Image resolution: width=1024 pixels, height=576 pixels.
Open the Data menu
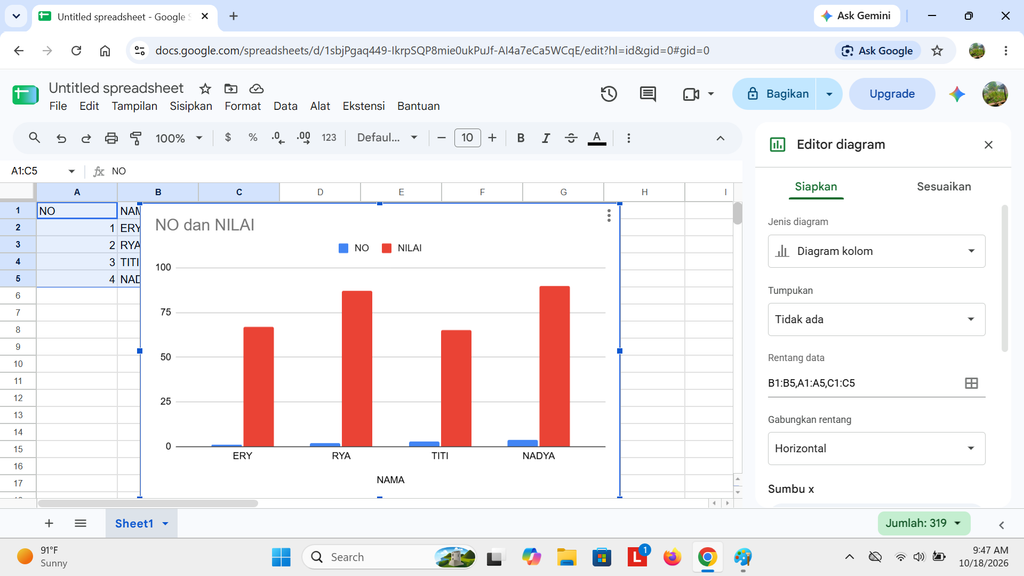[285, 106]
